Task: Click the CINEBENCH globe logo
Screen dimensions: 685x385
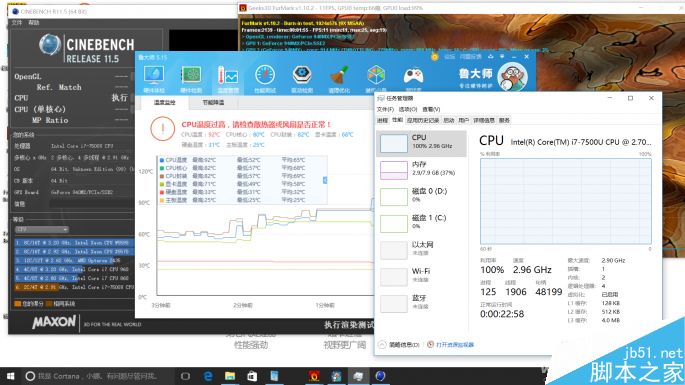Action: [50, 45]
